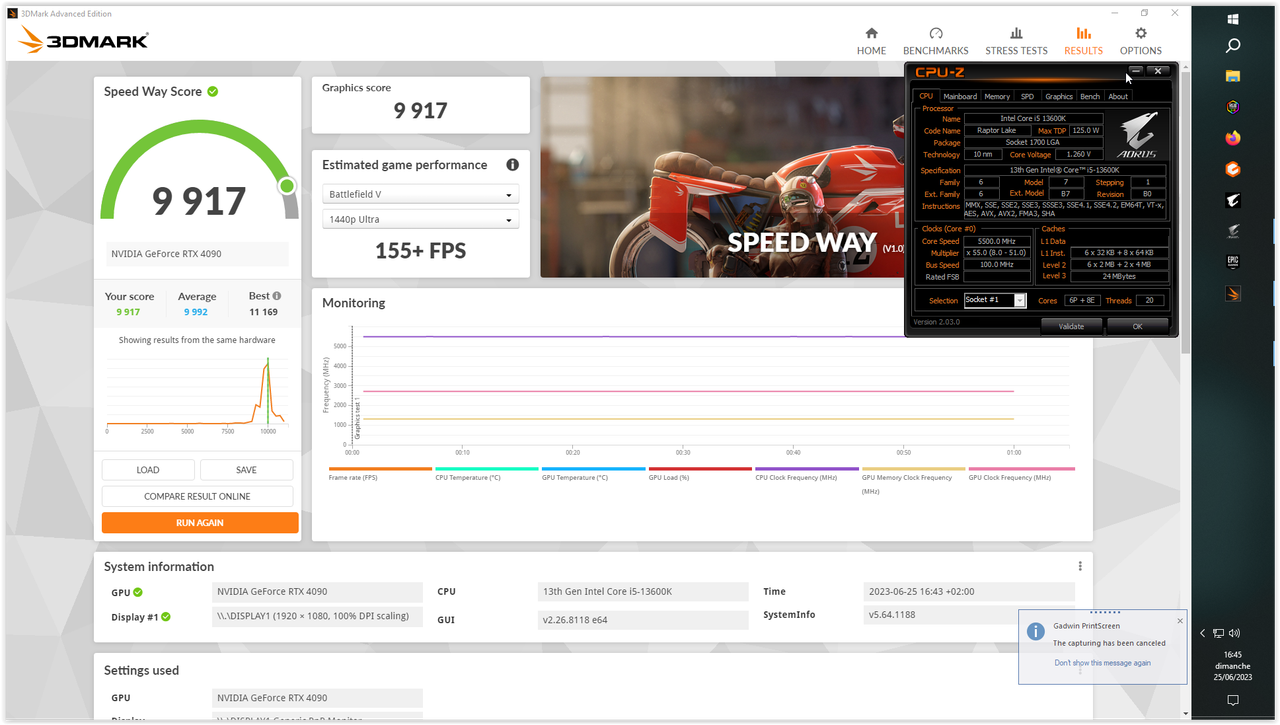Open the Epic Games Launcher taskbar icon
Screen dimensions: 1280x725
click(x=1233, y=263)
